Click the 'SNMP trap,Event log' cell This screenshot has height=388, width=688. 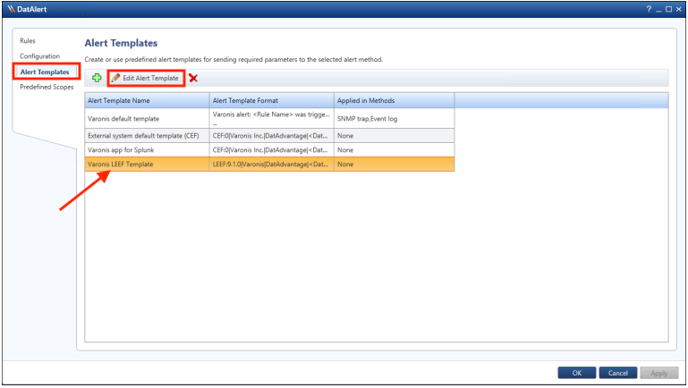(394, 119)
